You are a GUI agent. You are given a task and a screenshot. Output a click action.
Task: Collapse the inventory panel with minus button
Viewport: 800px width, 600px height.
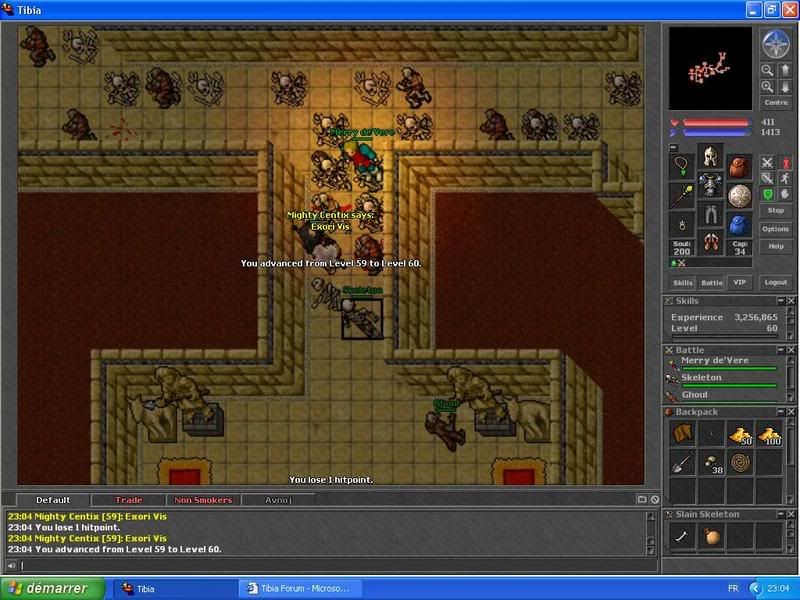click(673, 147)
